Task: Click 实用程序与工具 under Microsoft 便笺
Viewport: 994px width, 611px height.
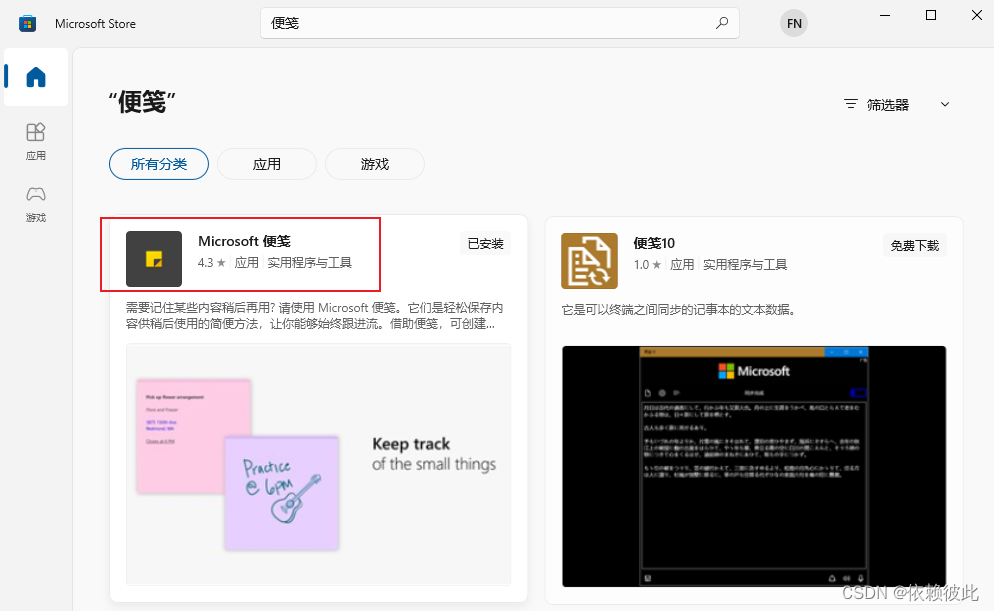Action: pos(309,262)
